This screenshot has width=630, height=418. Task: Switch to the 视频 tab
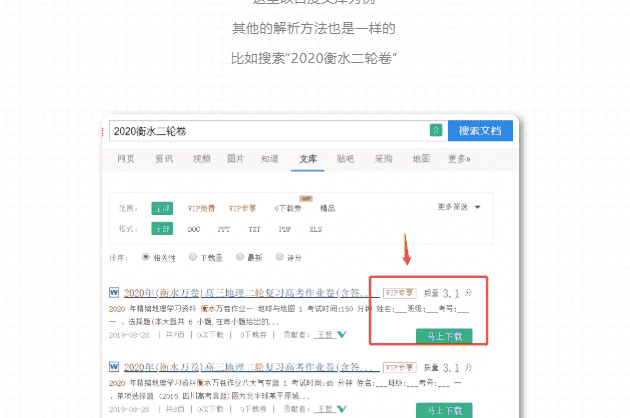tap(201, 159)
